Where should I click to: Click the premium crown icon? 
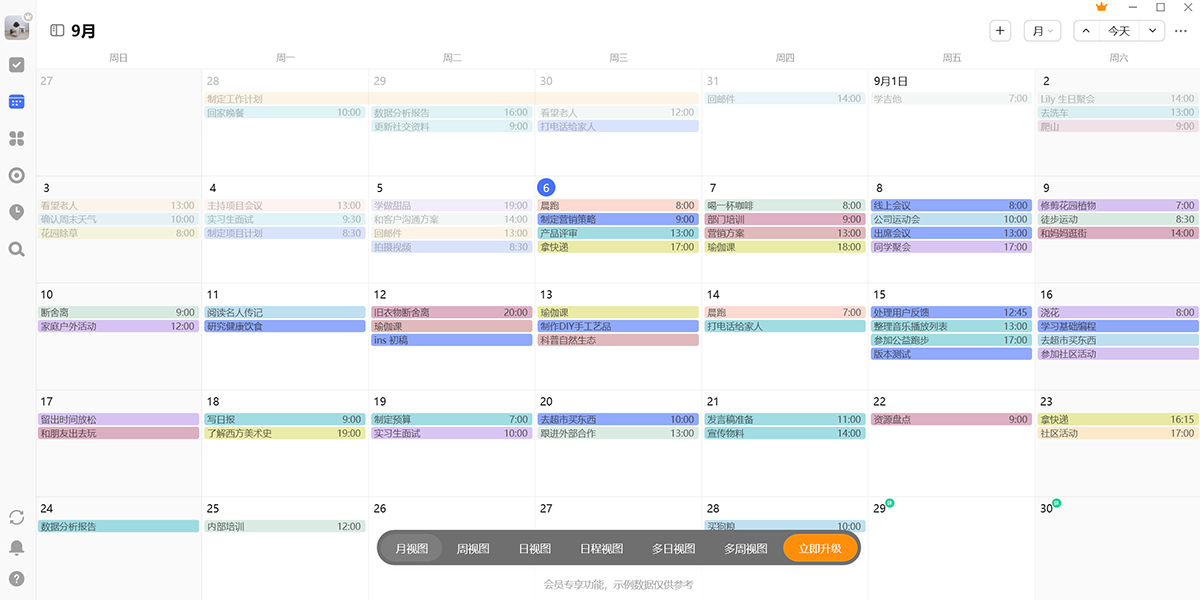pyautogui.click(x=1102, y=7)
